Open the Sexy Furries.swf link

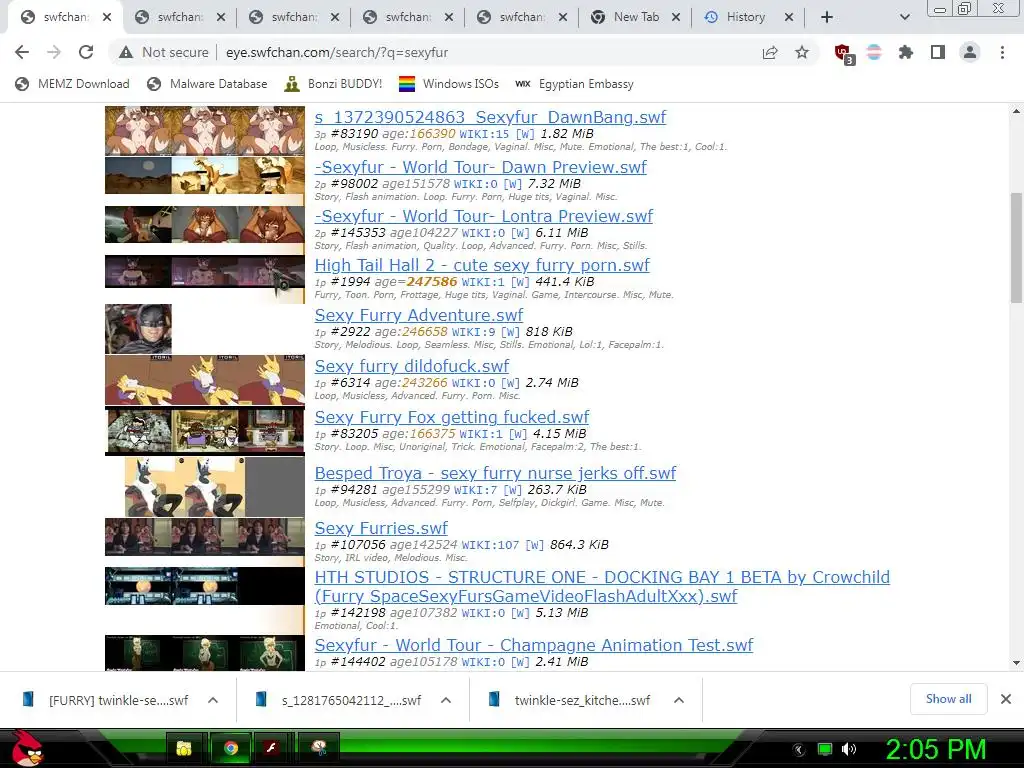pyautogui.click(x=381, y=528)
